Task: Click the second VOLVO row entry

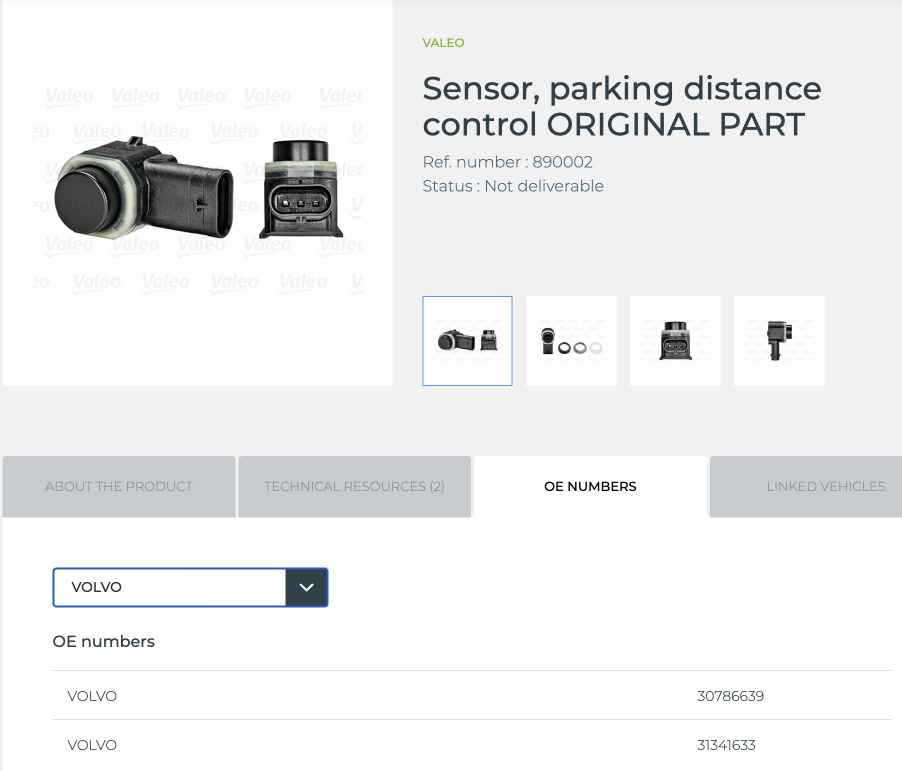Action: pyautogui.click(x=92, y=744)
